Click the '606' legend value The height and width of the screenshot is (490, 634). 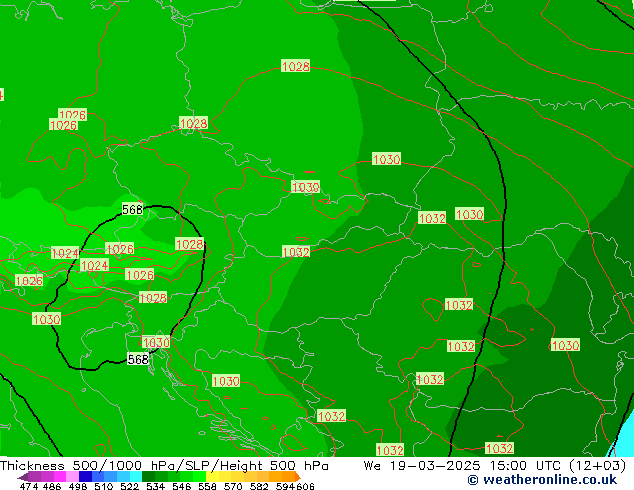point(305,486)
